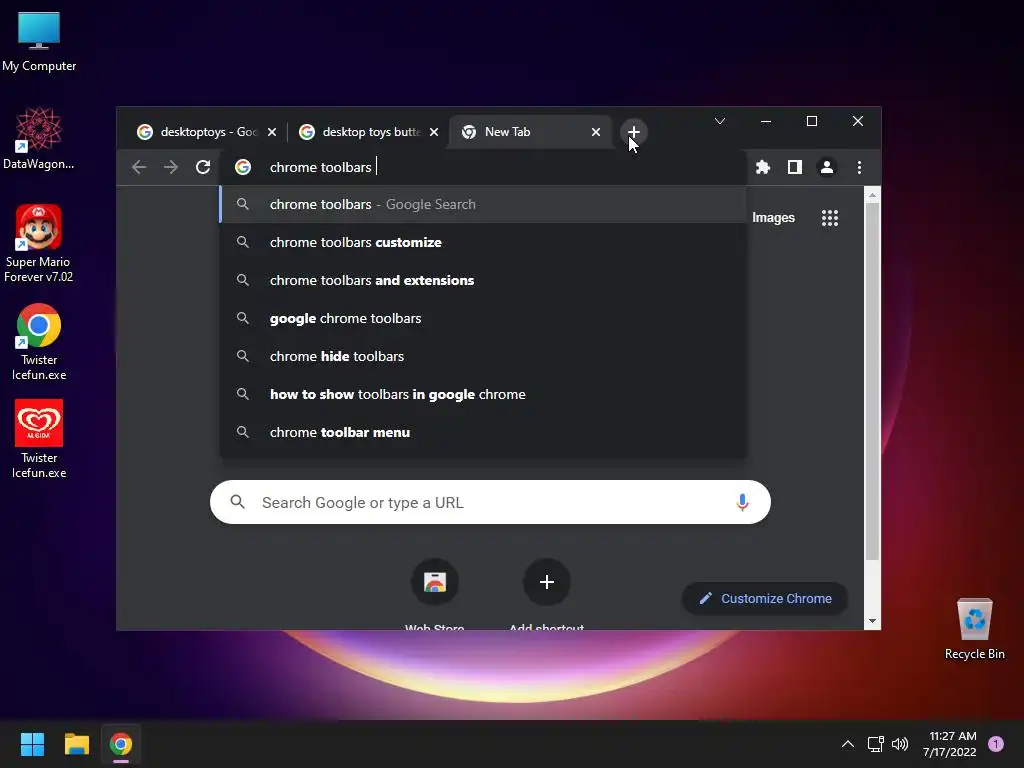The image size is (1024, 768).
Task: Close the New Tab tab
Action: click(596, 132)
